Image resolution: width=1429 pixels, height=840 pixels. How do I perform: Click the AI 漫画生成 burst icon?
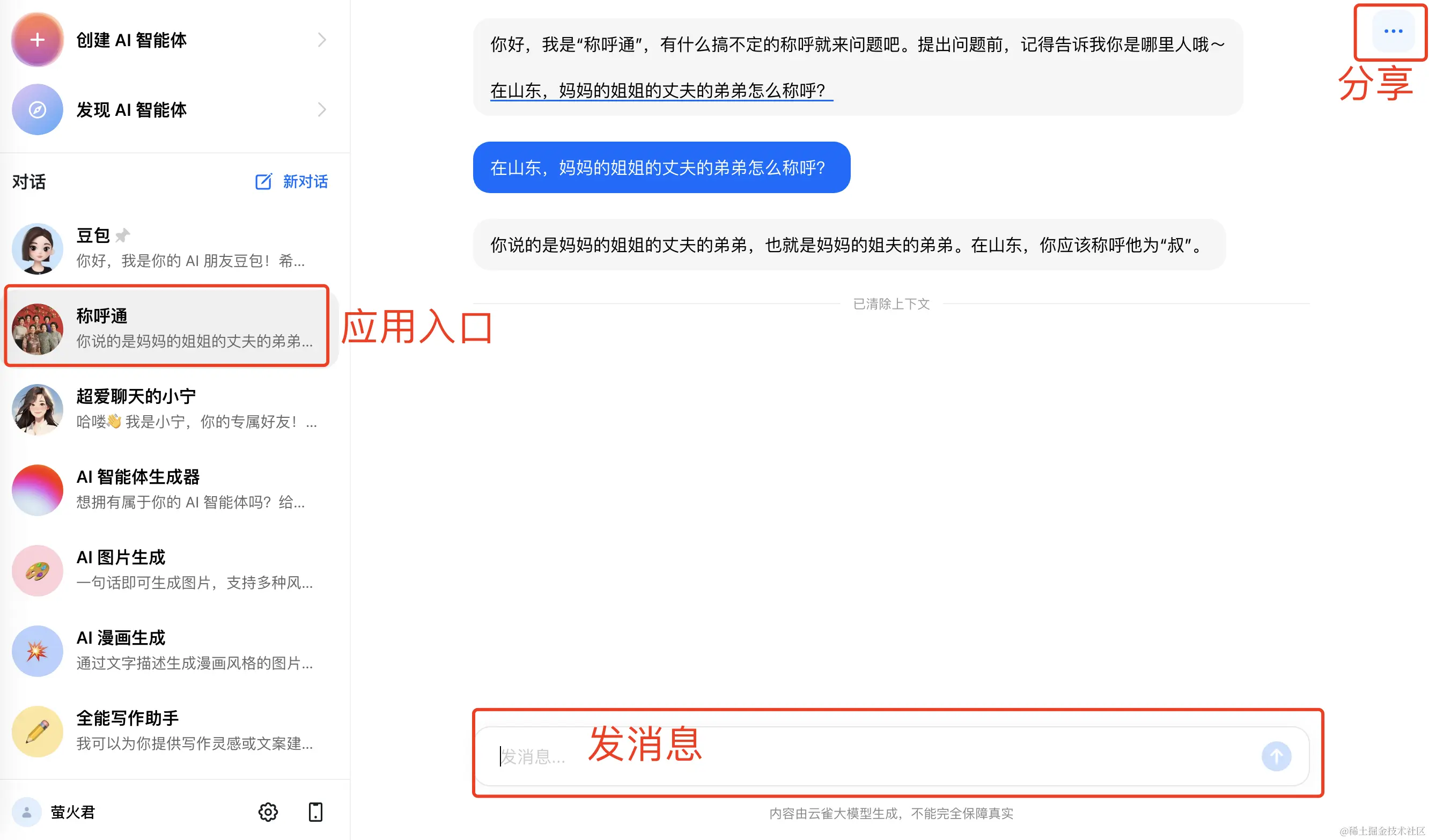(38, 651)
